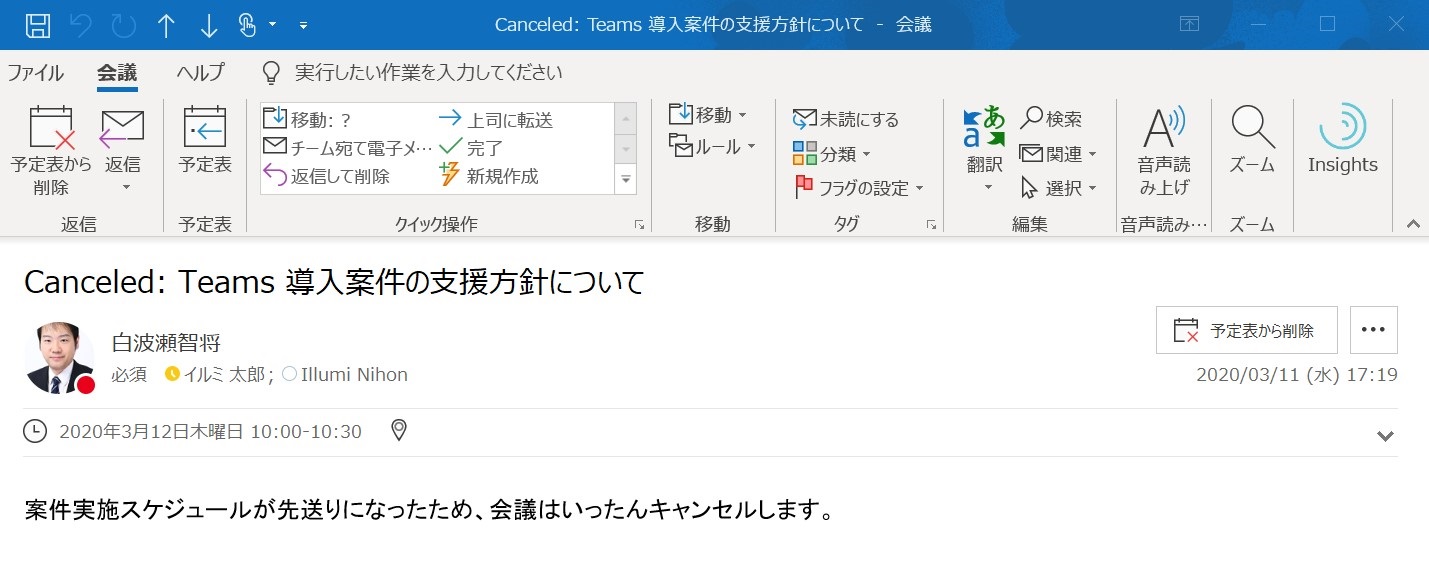Open the フラグの設定 dropdown
The image size is (1429, 579).
859,187
